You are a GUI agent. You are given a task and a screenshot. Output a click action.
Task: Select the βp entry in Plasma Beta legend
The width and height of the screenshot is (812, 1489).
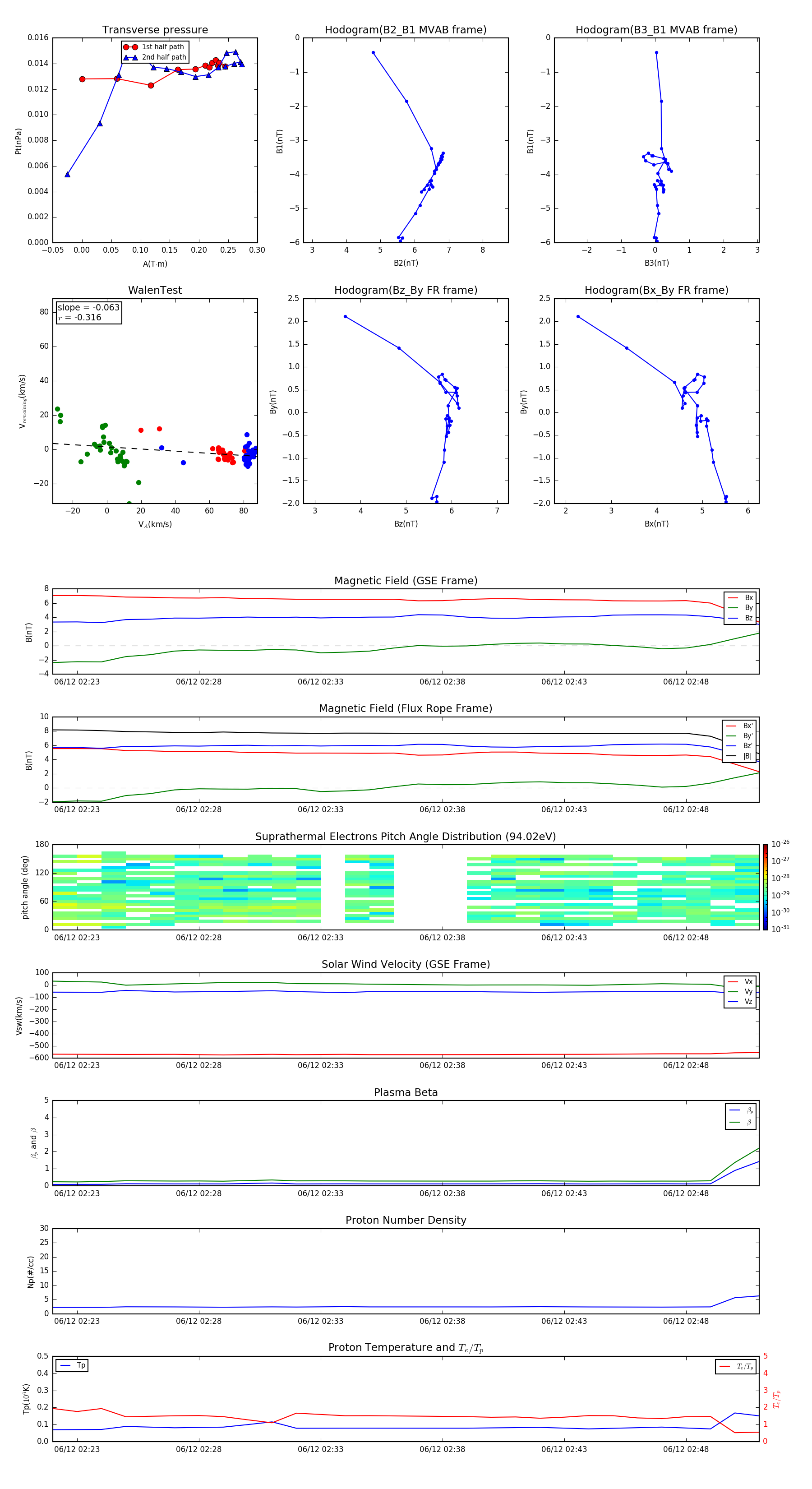pyautogui.click(x=741, y=1110)
